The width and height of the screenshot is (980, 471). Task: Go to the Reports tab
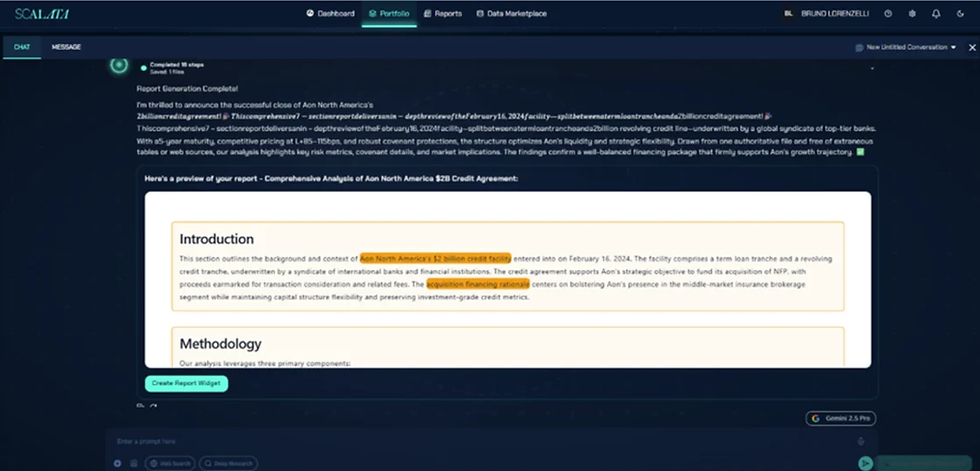(442, 13)
